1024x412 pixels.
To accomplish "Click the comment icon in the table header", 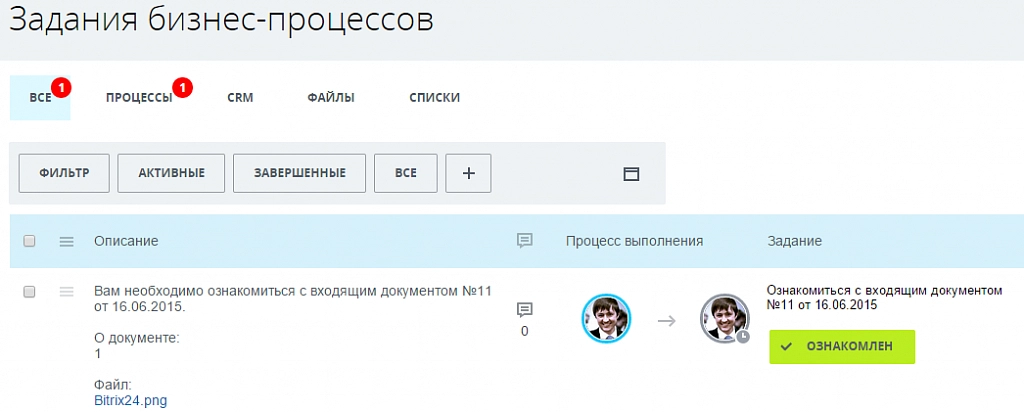I will click(x=524, y=241).
